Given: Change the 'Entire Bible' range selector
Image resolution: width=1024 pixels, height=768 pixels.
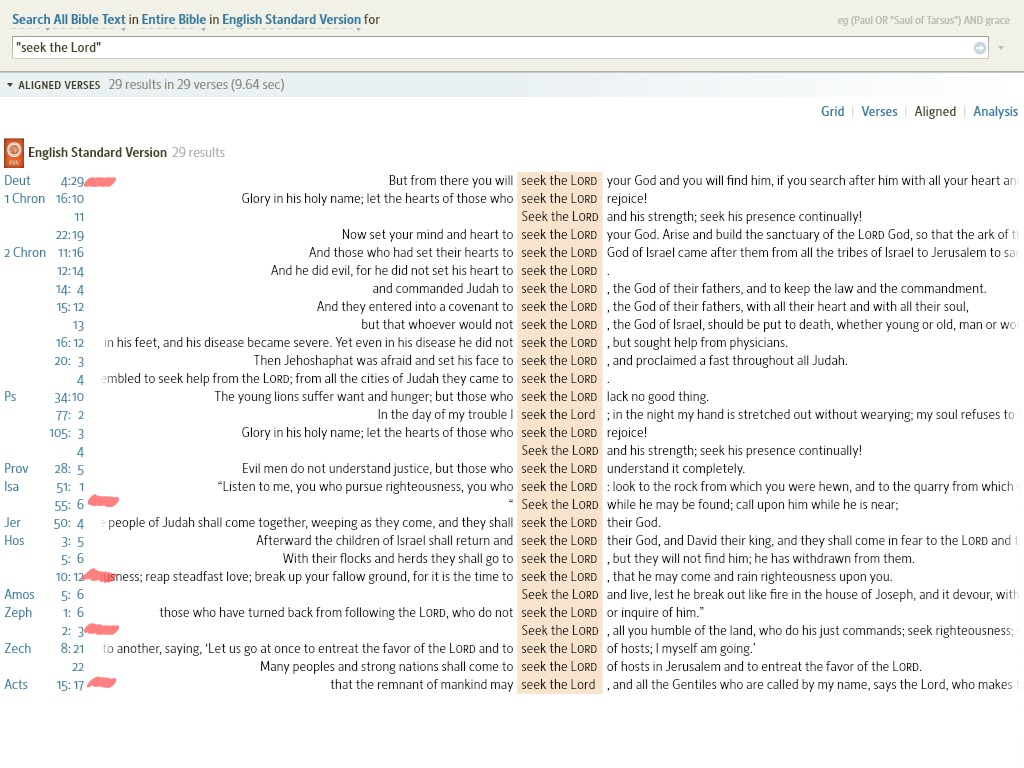Looking at the screenshot, I should (173, 20).
